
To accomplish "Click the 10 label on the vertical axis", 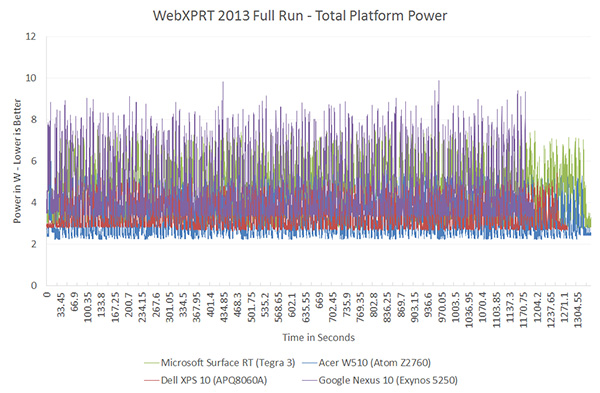I will (x=31, y=78).
